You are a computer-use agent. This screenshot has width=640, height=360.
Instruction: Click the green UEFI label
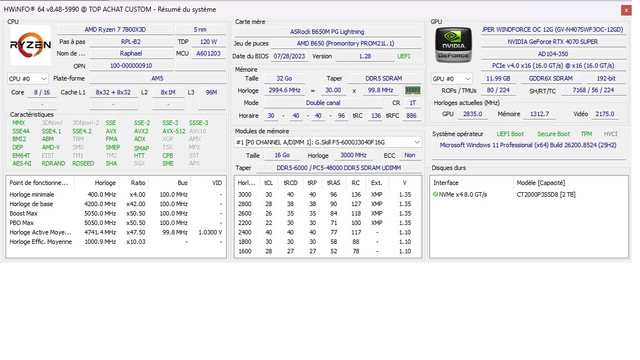point(404,56)
